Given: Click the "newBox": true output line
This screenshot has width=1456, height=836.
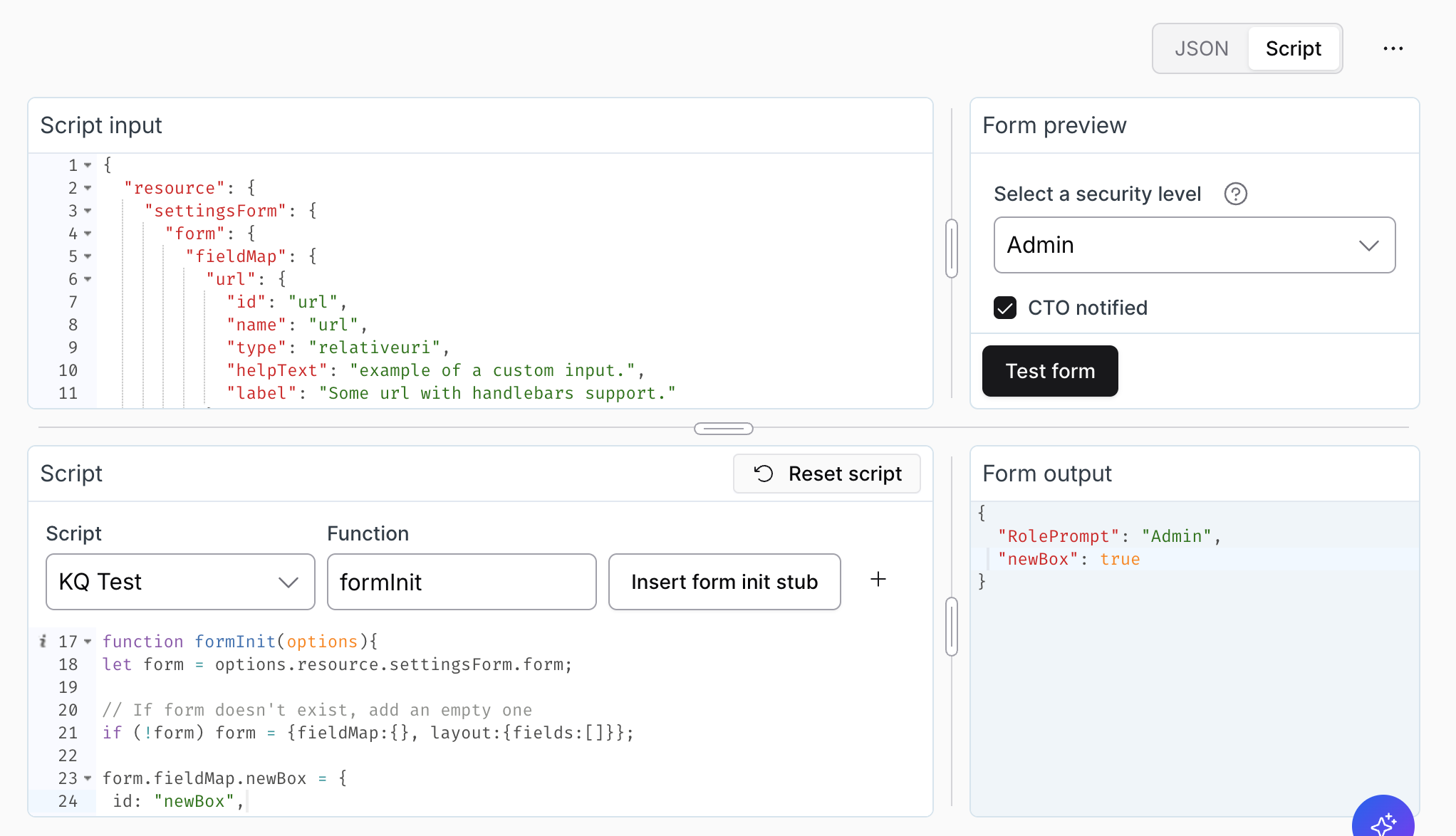Looking at the screenshot, I should pyautogui.click(x=1068, y=559).
